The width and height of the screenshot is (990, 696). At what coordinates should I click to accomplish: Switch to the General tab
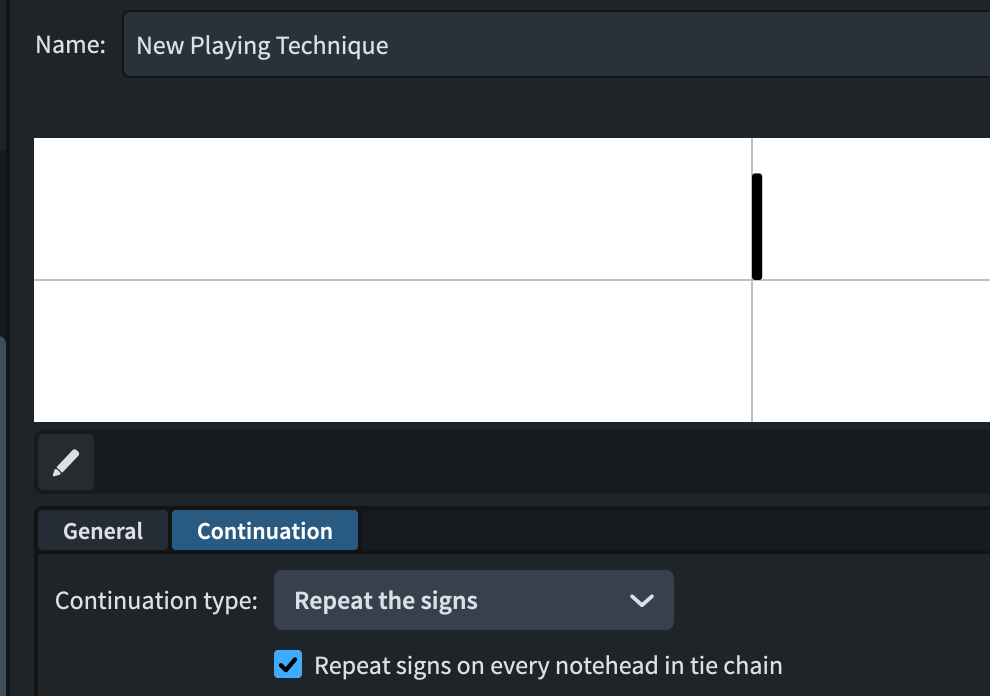pos(103,531)
